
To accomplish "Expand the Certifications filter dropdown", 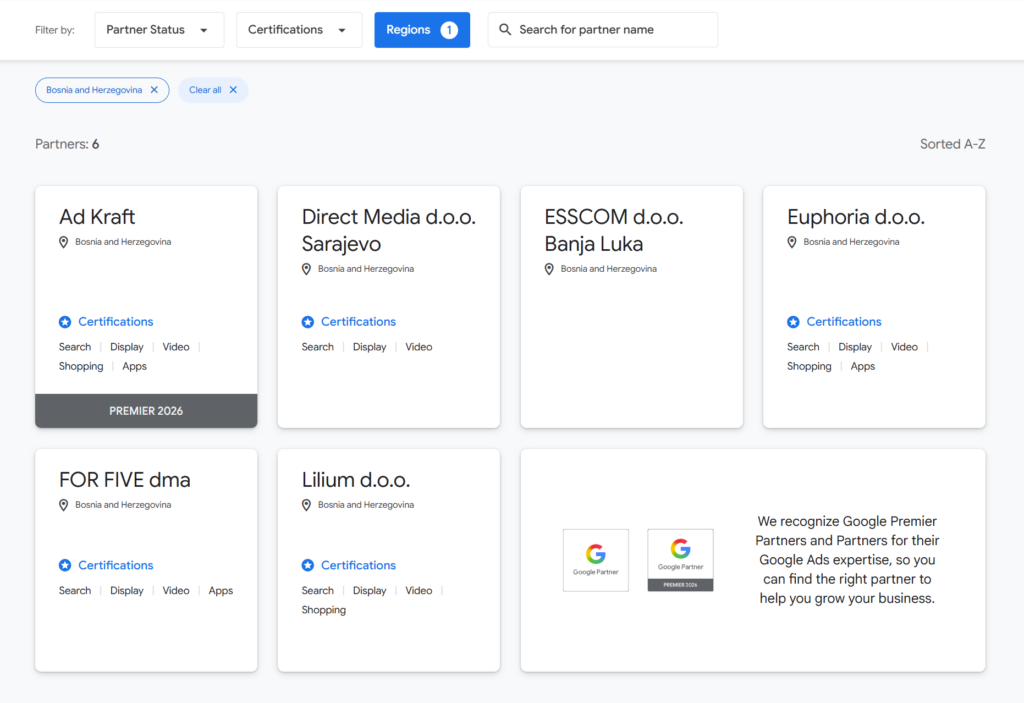I will click(298, 30).
